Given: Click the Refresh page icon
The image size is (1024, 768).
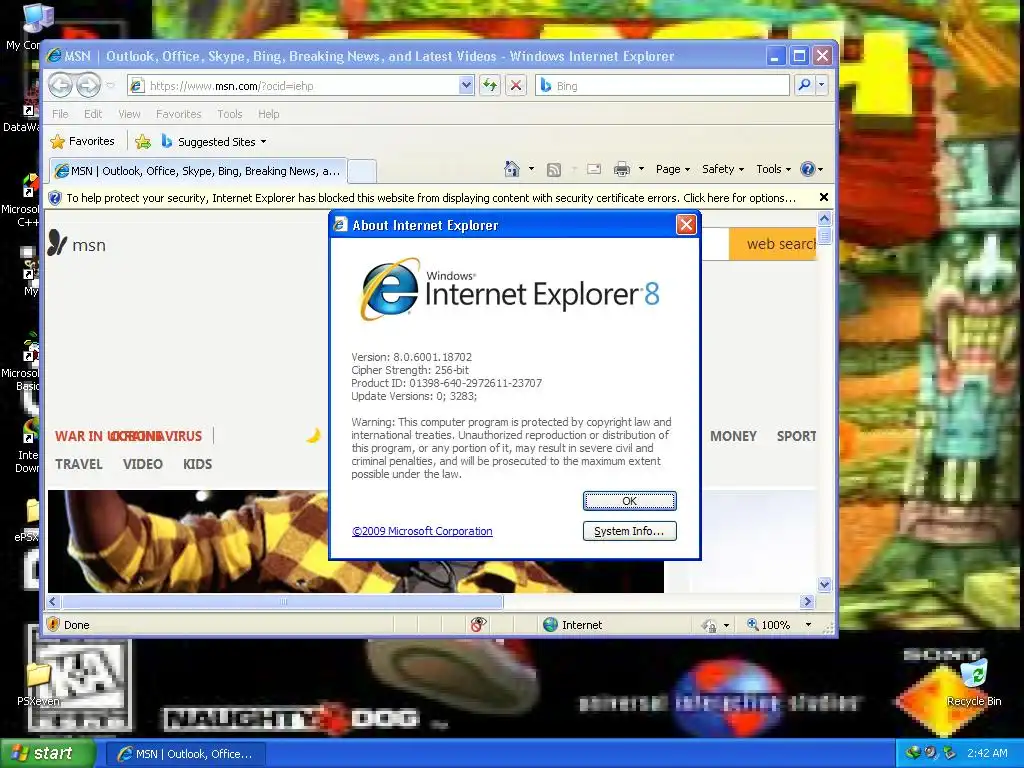Looking at the screenshot, I should point(490,85).
